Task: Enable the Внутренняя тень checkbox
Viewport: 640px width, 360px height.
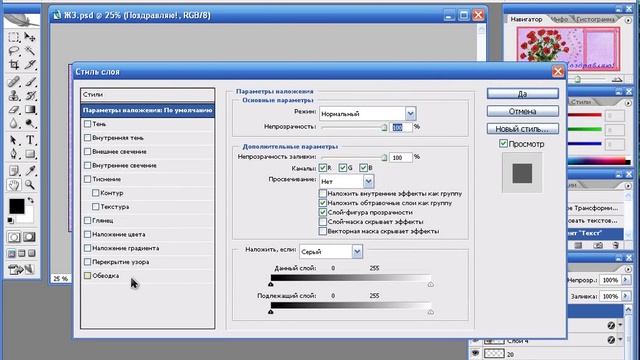Action: click(87, 138)
